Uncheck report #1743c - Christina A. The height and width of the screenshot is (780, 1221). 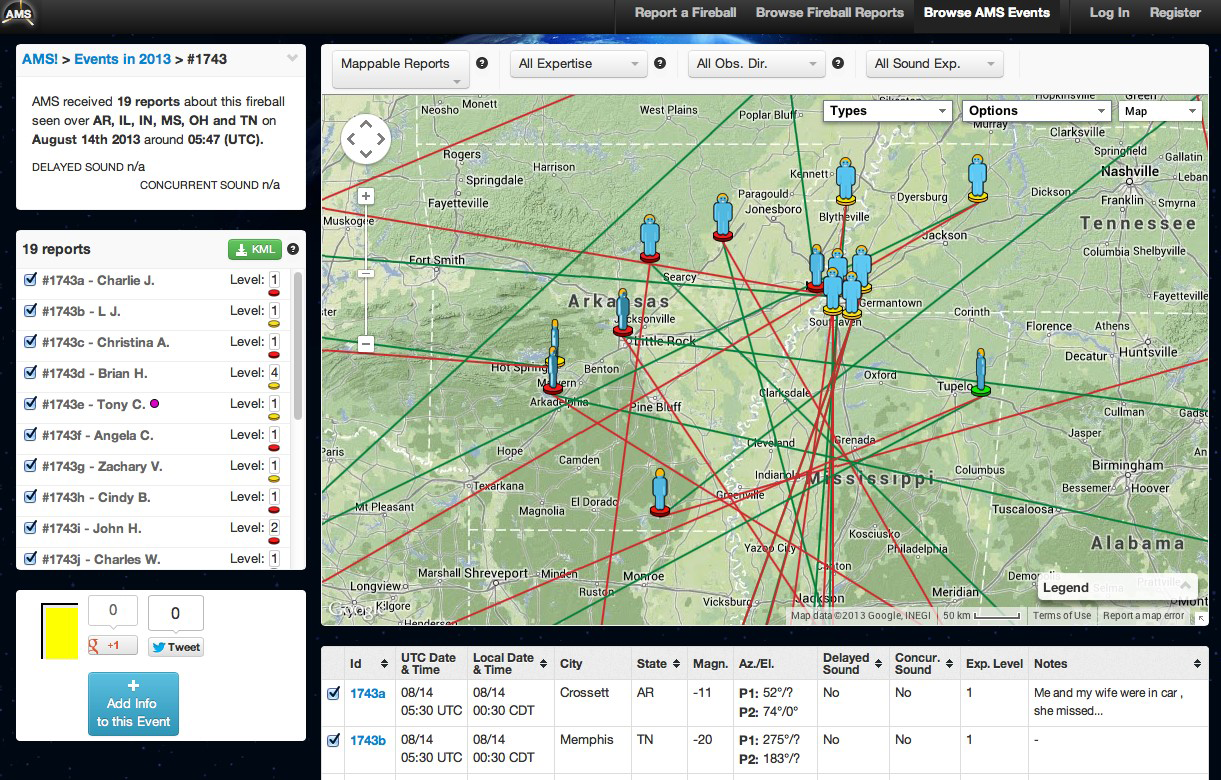click(x=30, y=342)
